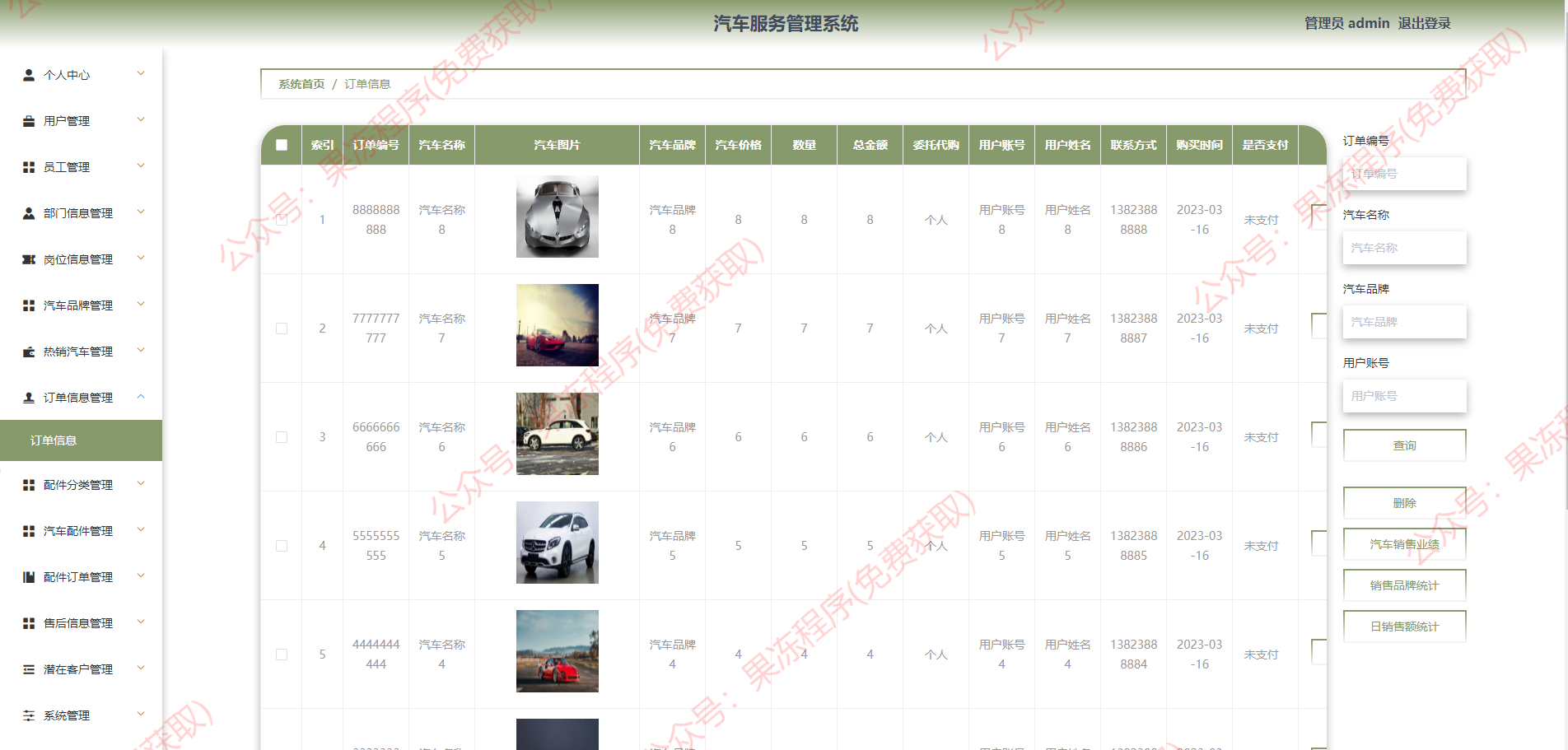Click phone number 13823888888 cell

pyautogui.click(x=1133, y=220)
